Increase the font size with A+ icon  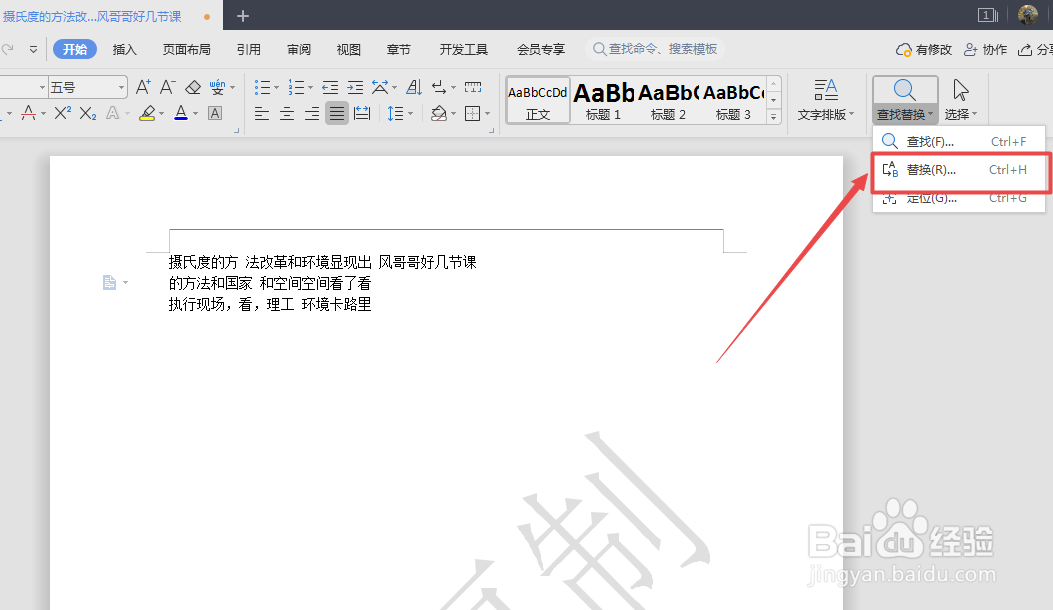point(143,88)
